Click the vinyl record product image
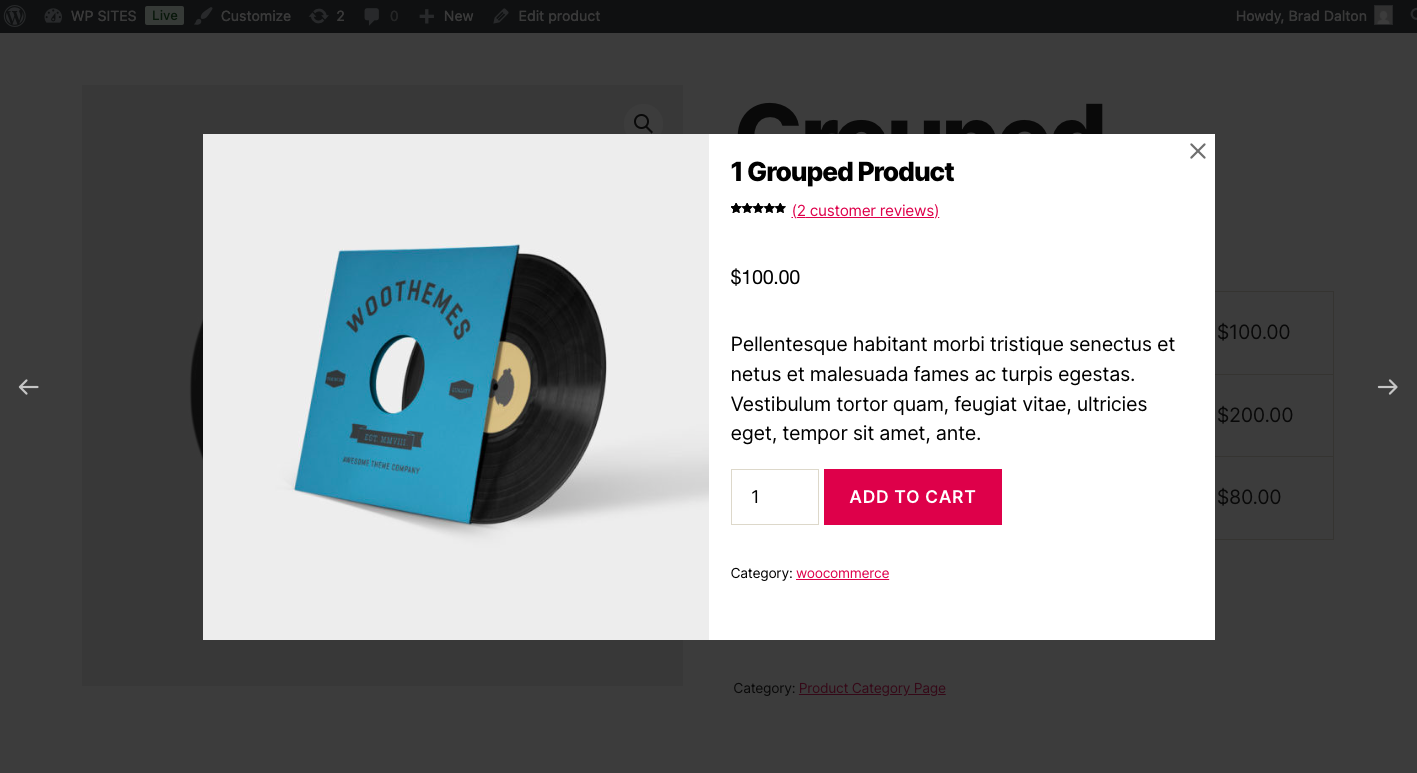Viewport: 1417px width, 773px height. point(455,387)
